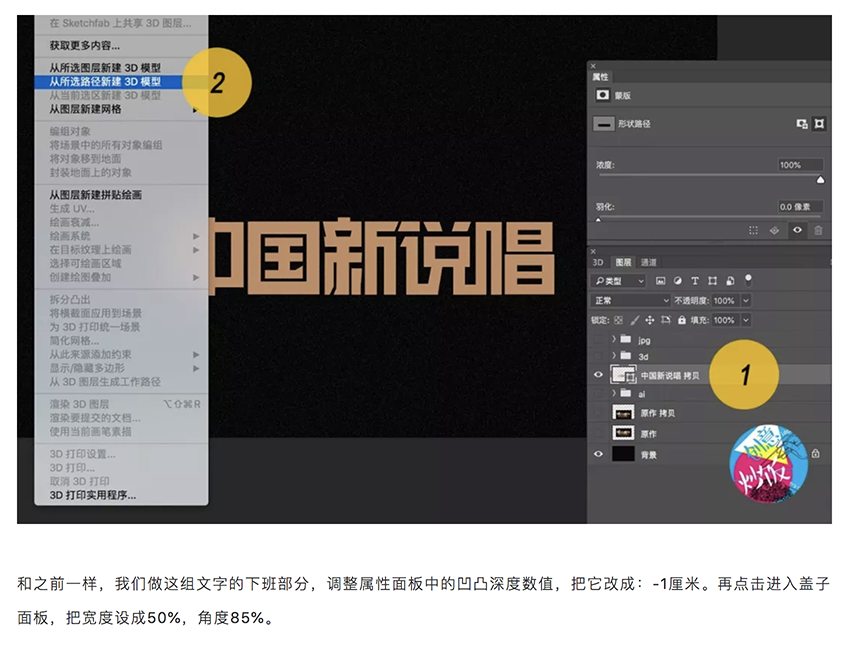Screen dimensions: 849x656
Task: Select the 背景 layer thumbnail
Action: [623, 454]
